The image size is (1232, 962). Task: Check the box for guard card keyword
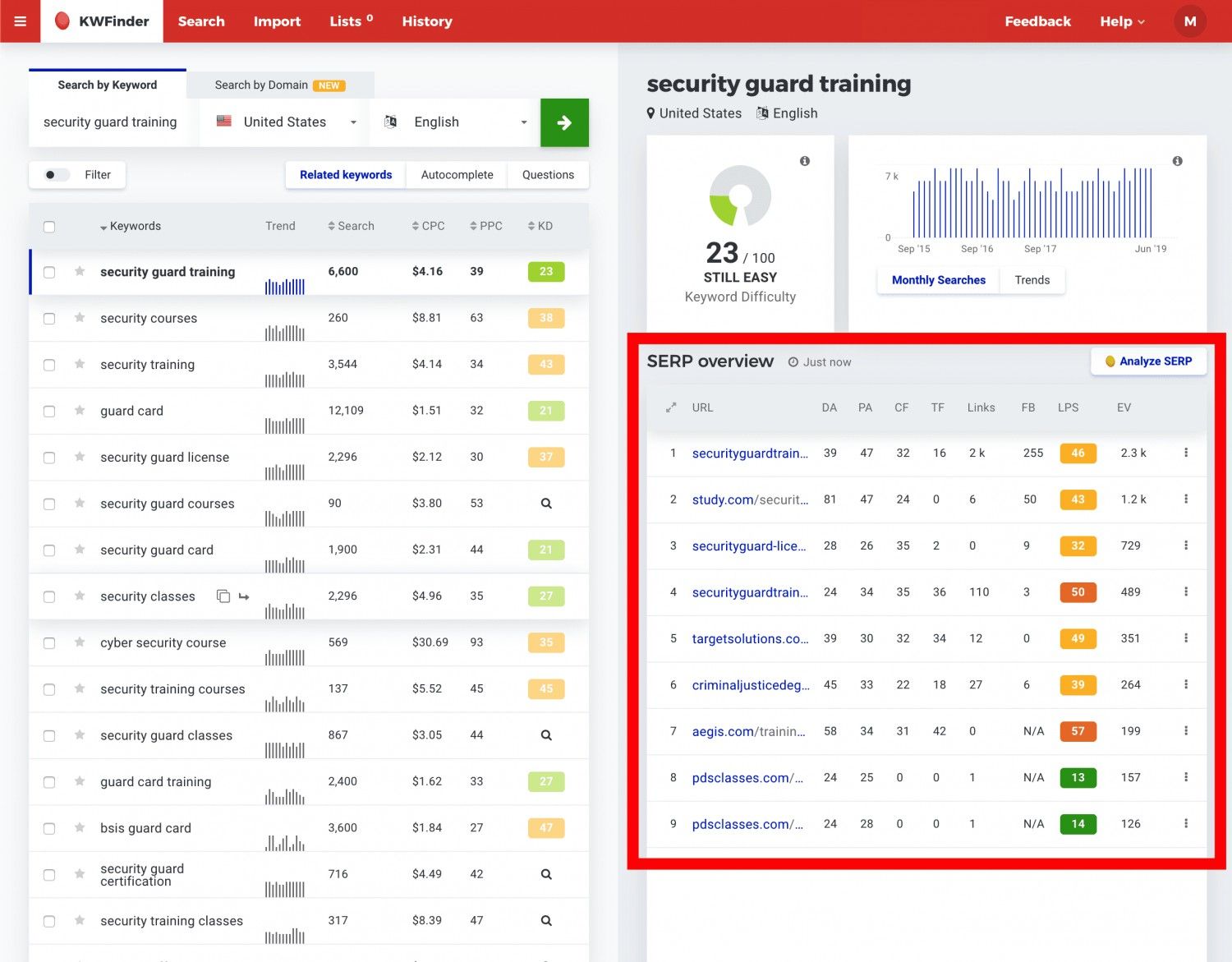point(49,411)
